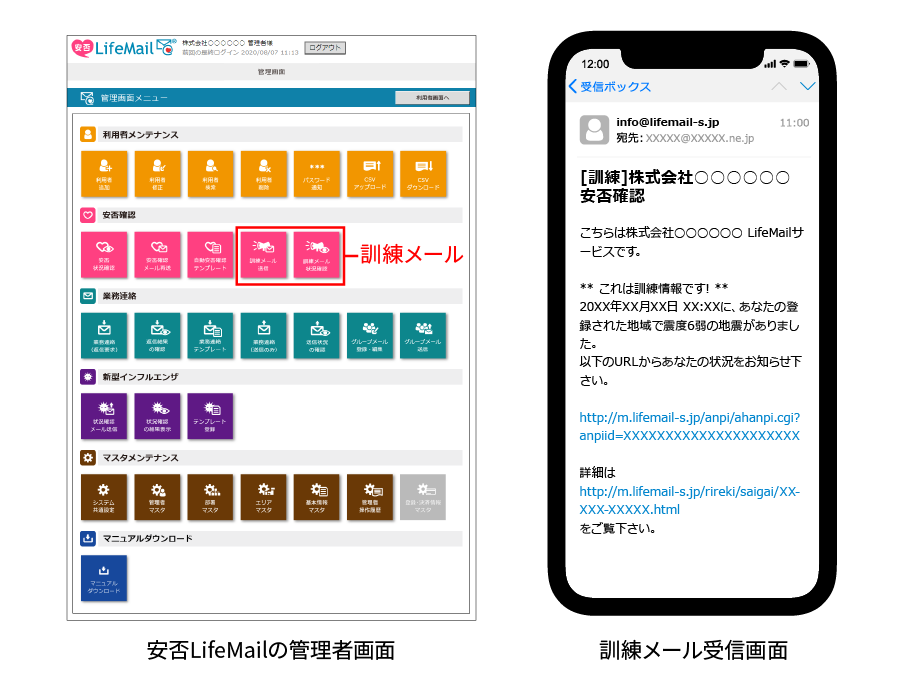
Task: Open the システム共通設定 tile
Action: 104,497
